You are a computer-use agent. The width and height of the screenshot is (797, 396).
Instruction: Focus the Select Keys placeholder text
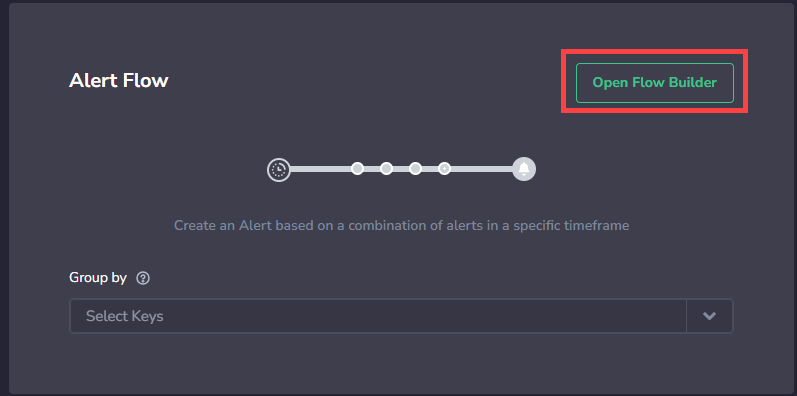125,316
